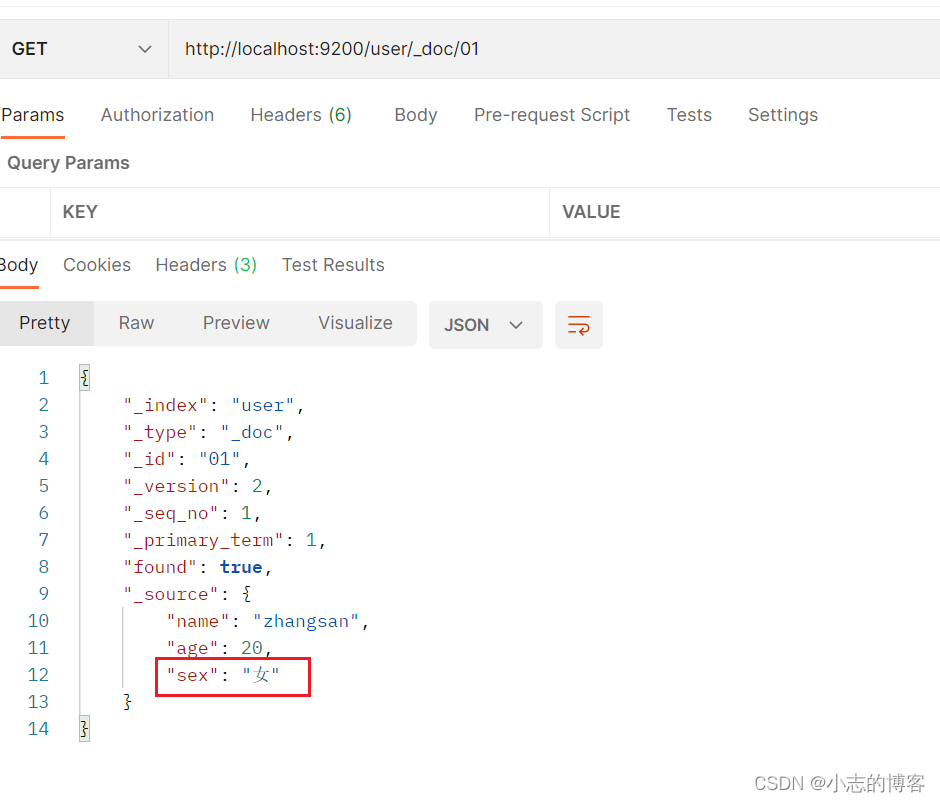Select the response Body tab
This screenshot has width=940, height=802.
[19, 265]
